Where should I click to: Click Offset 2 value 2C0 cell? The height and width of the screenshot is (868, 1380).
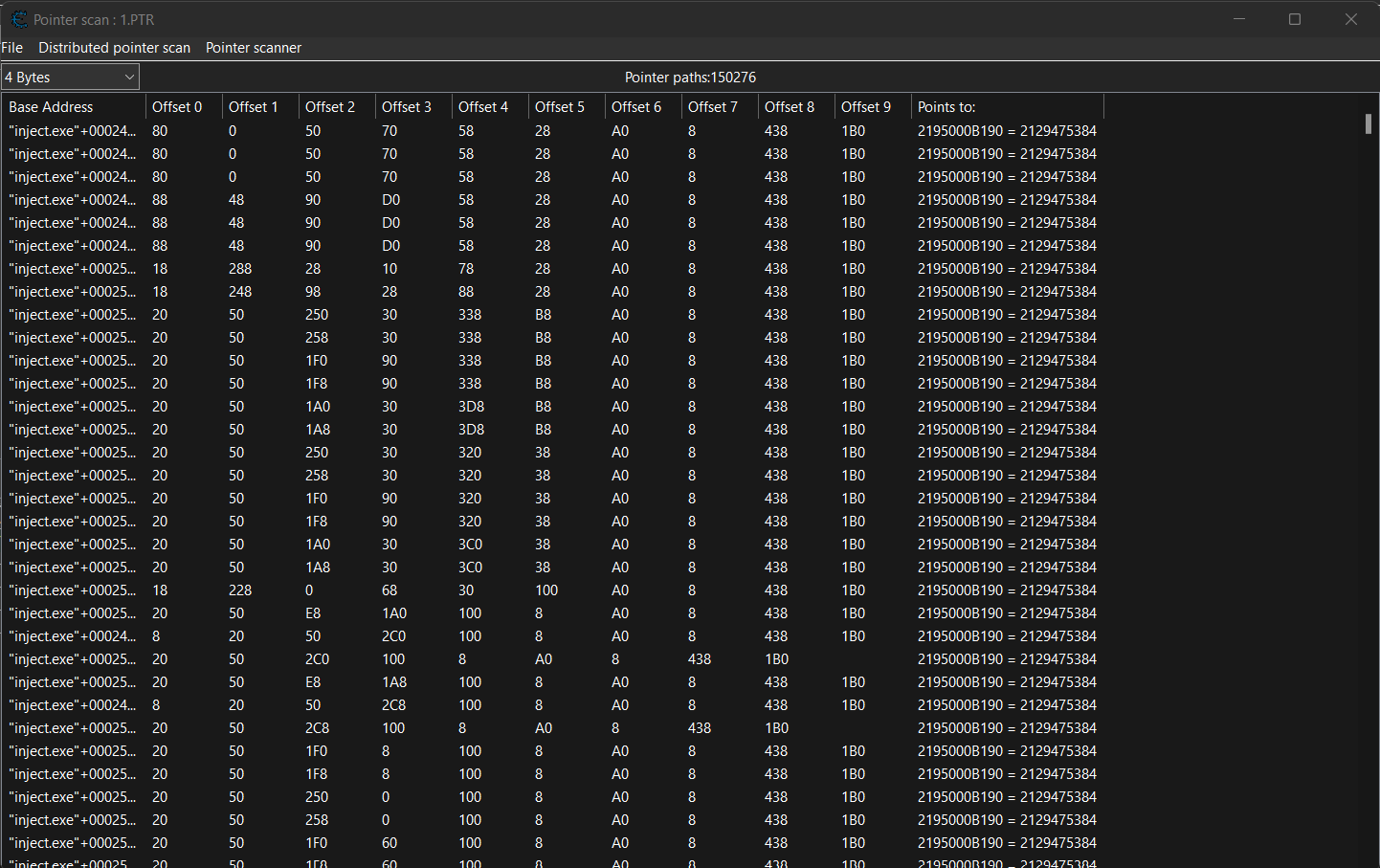pos(317,659)
